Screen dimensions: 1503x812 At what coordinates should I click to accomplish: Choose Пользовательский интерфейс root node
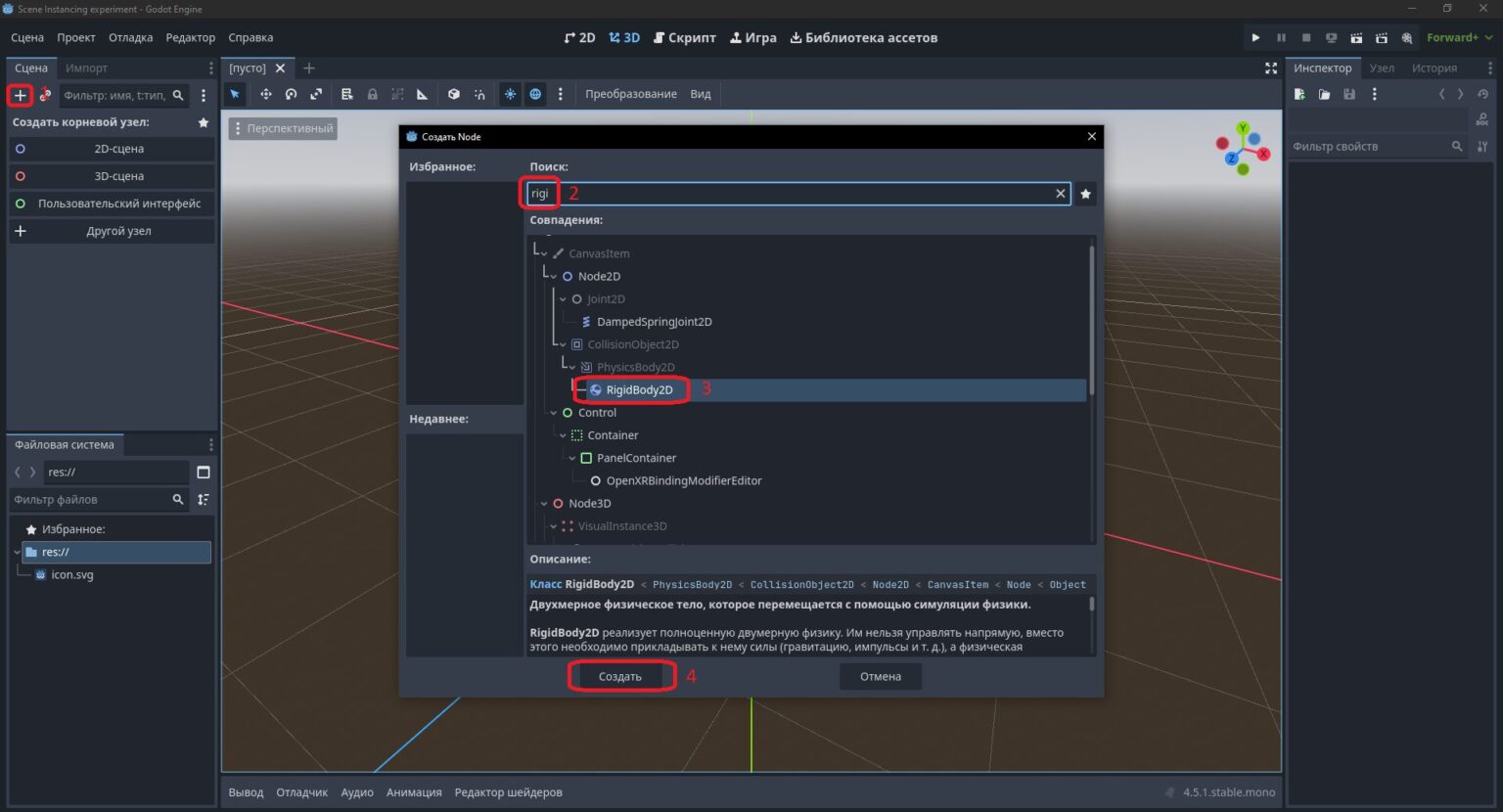(x=112, y=203)
